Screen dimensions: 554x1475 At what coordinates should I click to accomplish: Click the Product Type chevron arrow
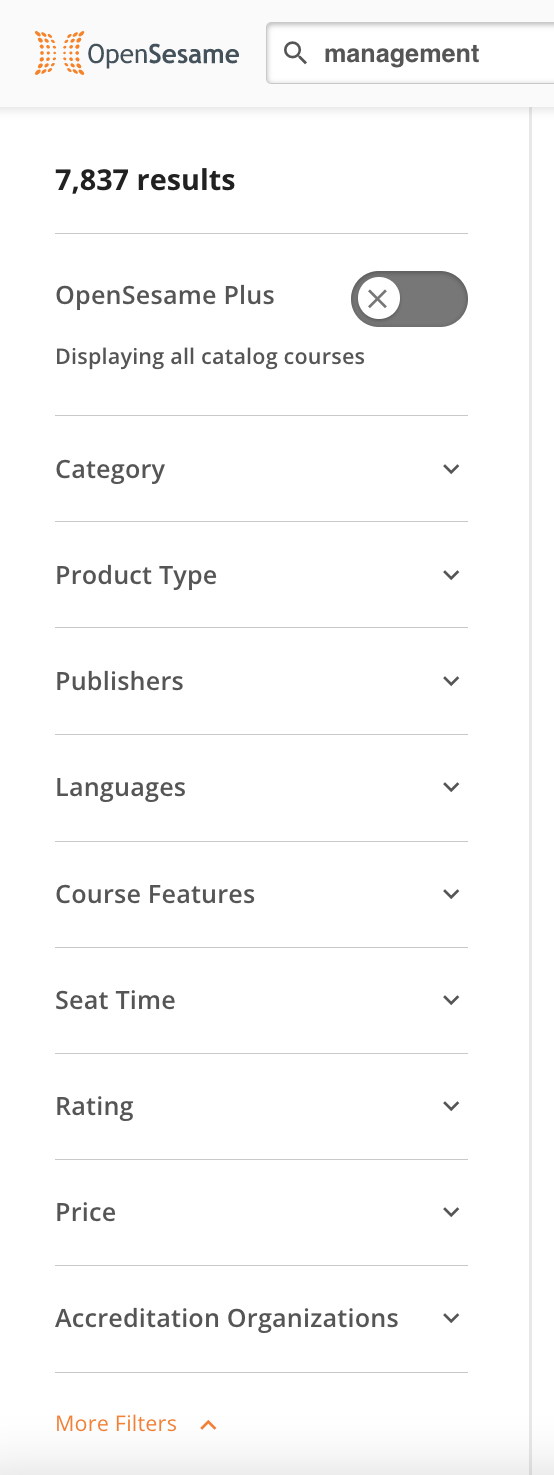click(x=451, y=575)
